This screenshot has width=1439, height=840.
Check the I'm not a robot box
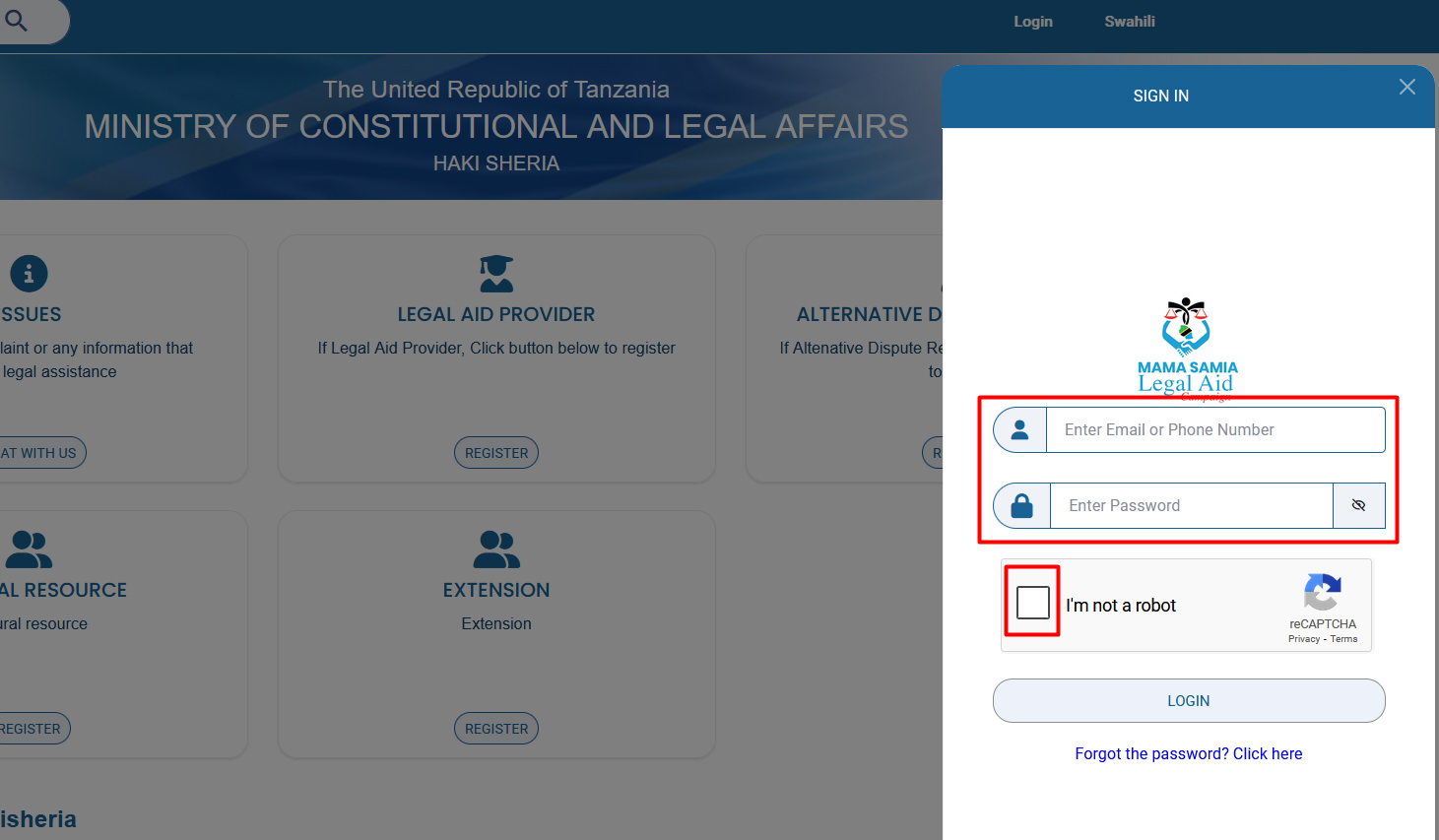[x=1032, y=602]
